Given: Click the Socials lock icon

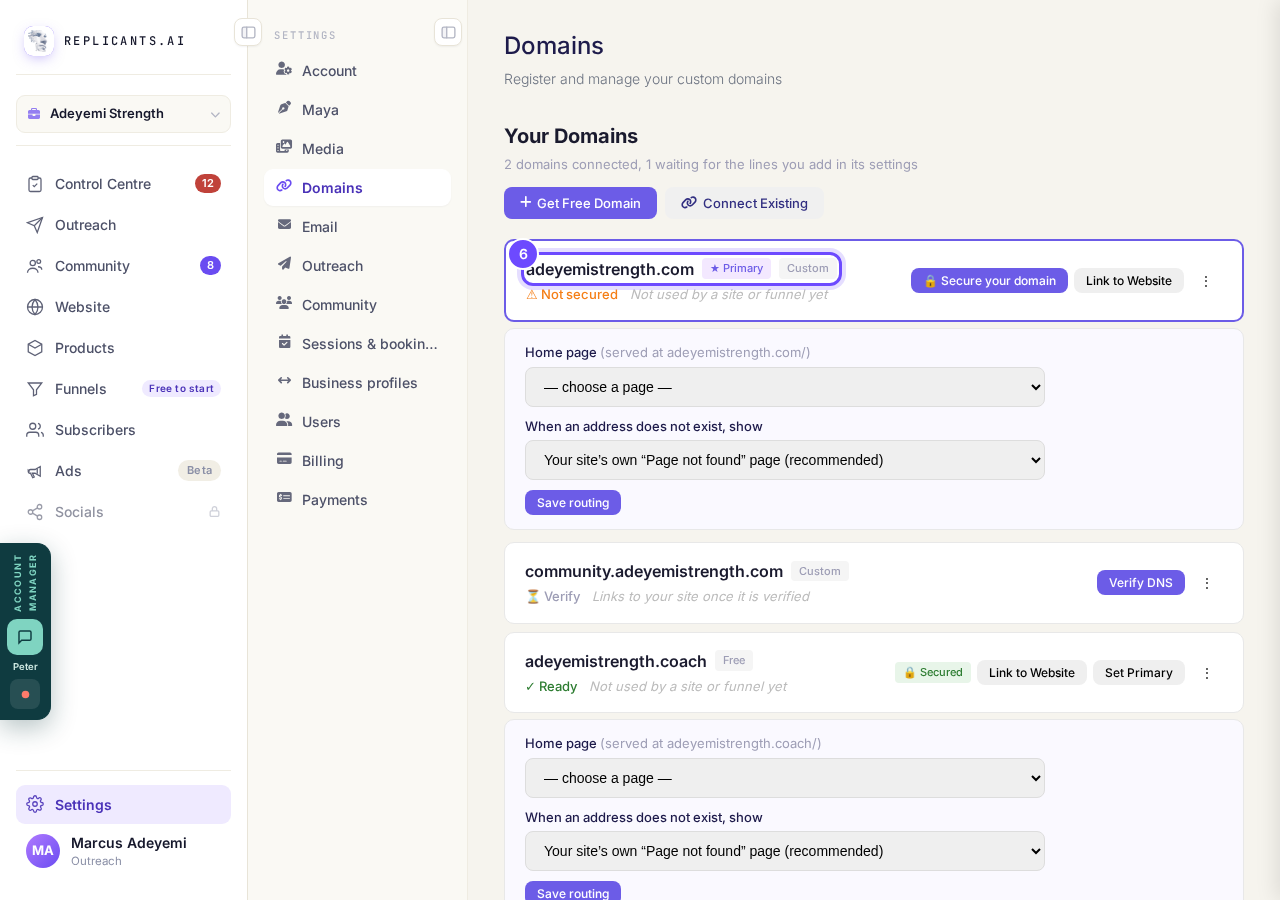Looking at the screenshot, I should [x=214, y=512].
